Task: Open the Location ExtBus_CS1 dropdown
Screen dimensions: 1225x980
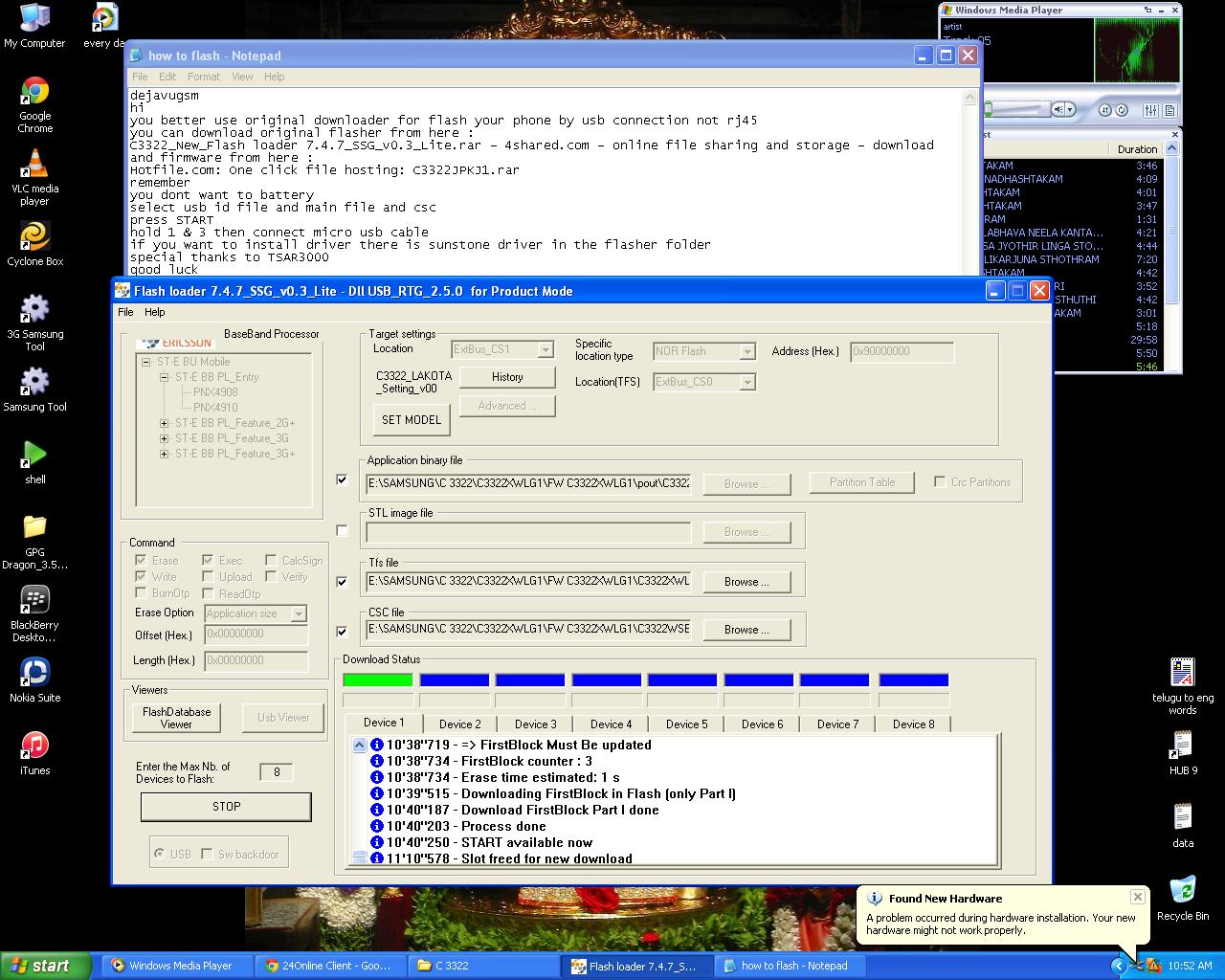Action: [x=546, y=350]
